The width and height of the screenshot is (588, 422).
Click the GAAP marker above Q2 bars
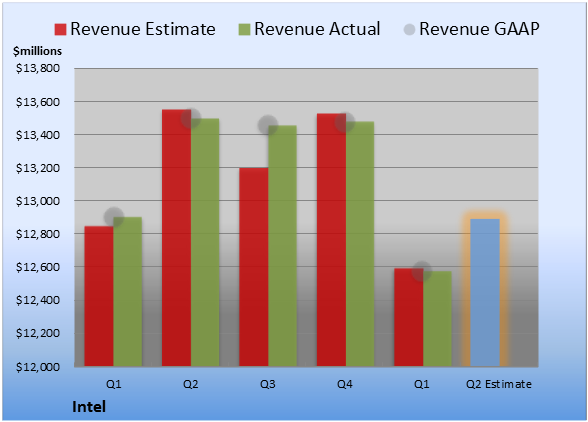191,118
